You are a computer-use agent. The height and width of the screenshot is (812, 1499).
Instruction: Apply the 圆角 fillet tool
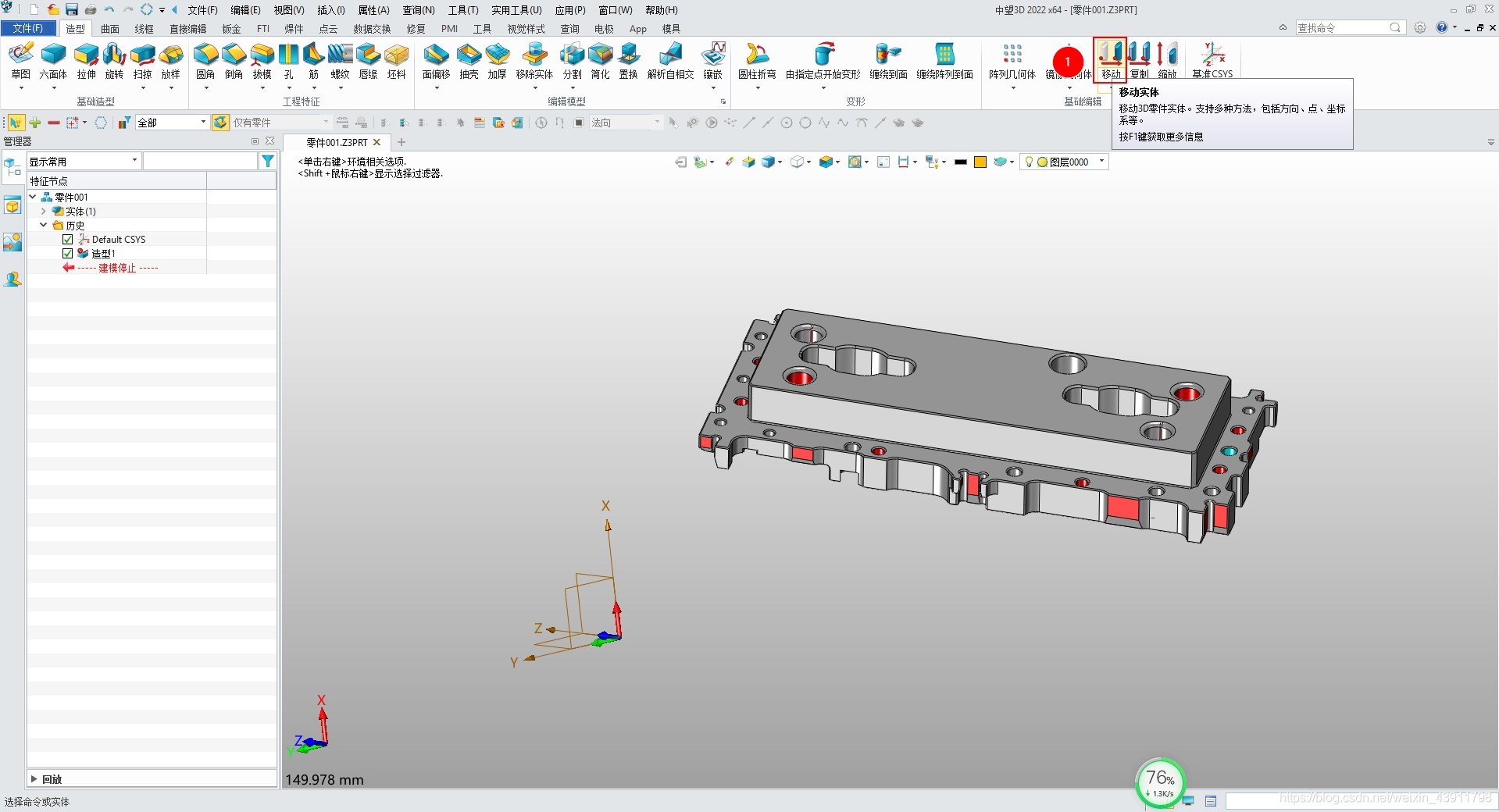(x=205, y=61)
